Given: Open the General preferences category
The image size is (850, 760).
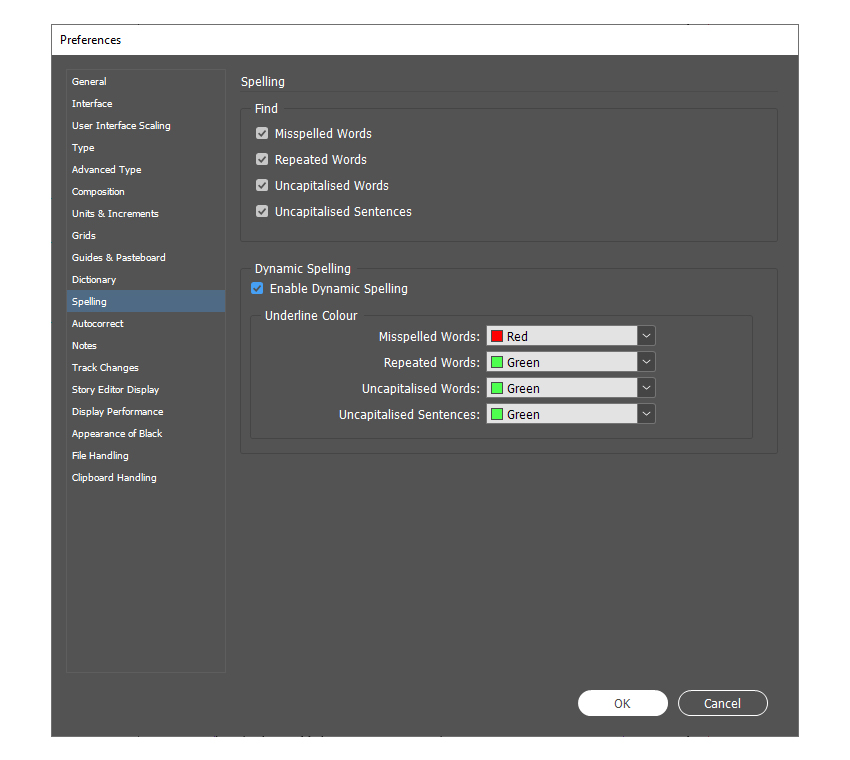Looking at the screenshot, I should tap(146, 81).
